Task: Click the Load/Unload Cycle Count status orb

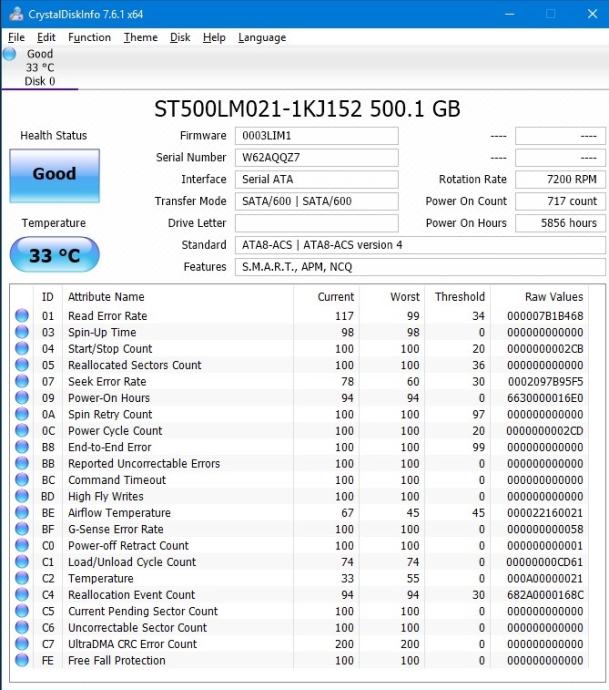Action: click(22, 562)
